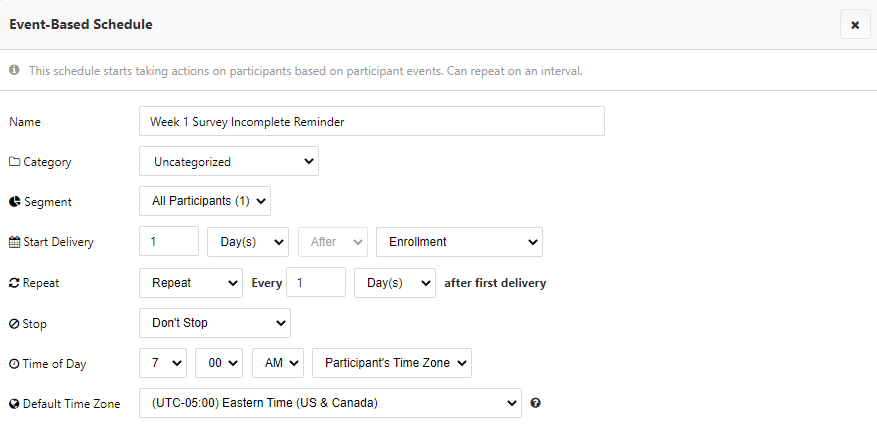Image resolution: width=877 pixels, height=427 pixels.
Task: Click the globe icon next to Default Time Zone
Action: point(14,404)
